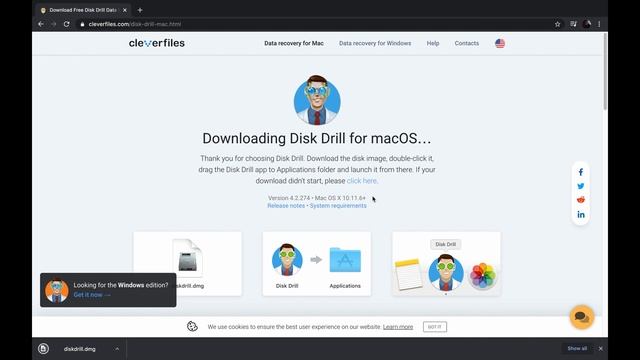Image resolution: width=640 pixels, height=360 pixels.
Task: Click the address bar URL field
Action: click(314, 24)
